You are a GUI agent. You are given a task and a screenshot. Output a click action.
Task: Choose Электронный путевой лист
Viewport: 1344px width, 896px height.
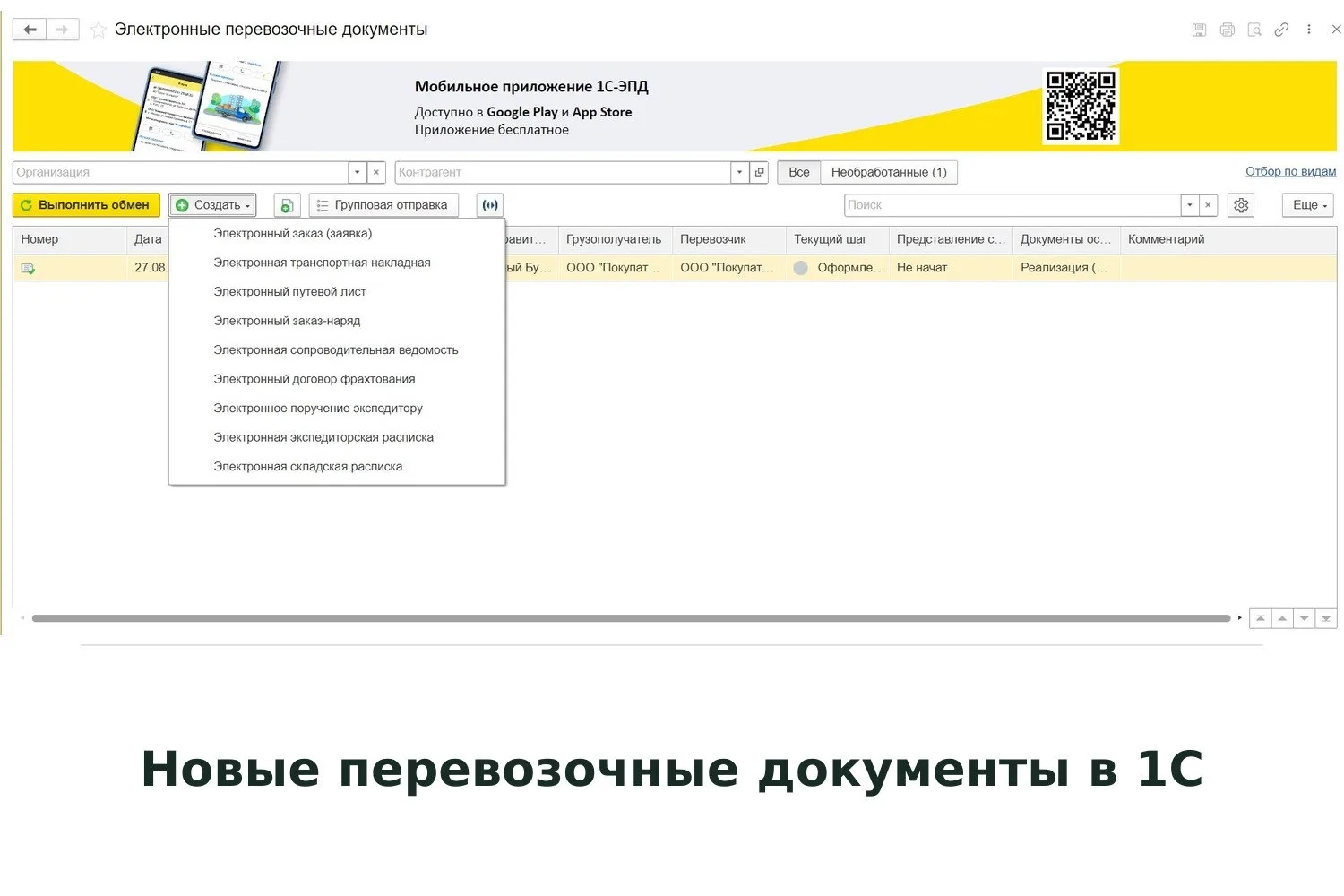[x=337, y=292]
